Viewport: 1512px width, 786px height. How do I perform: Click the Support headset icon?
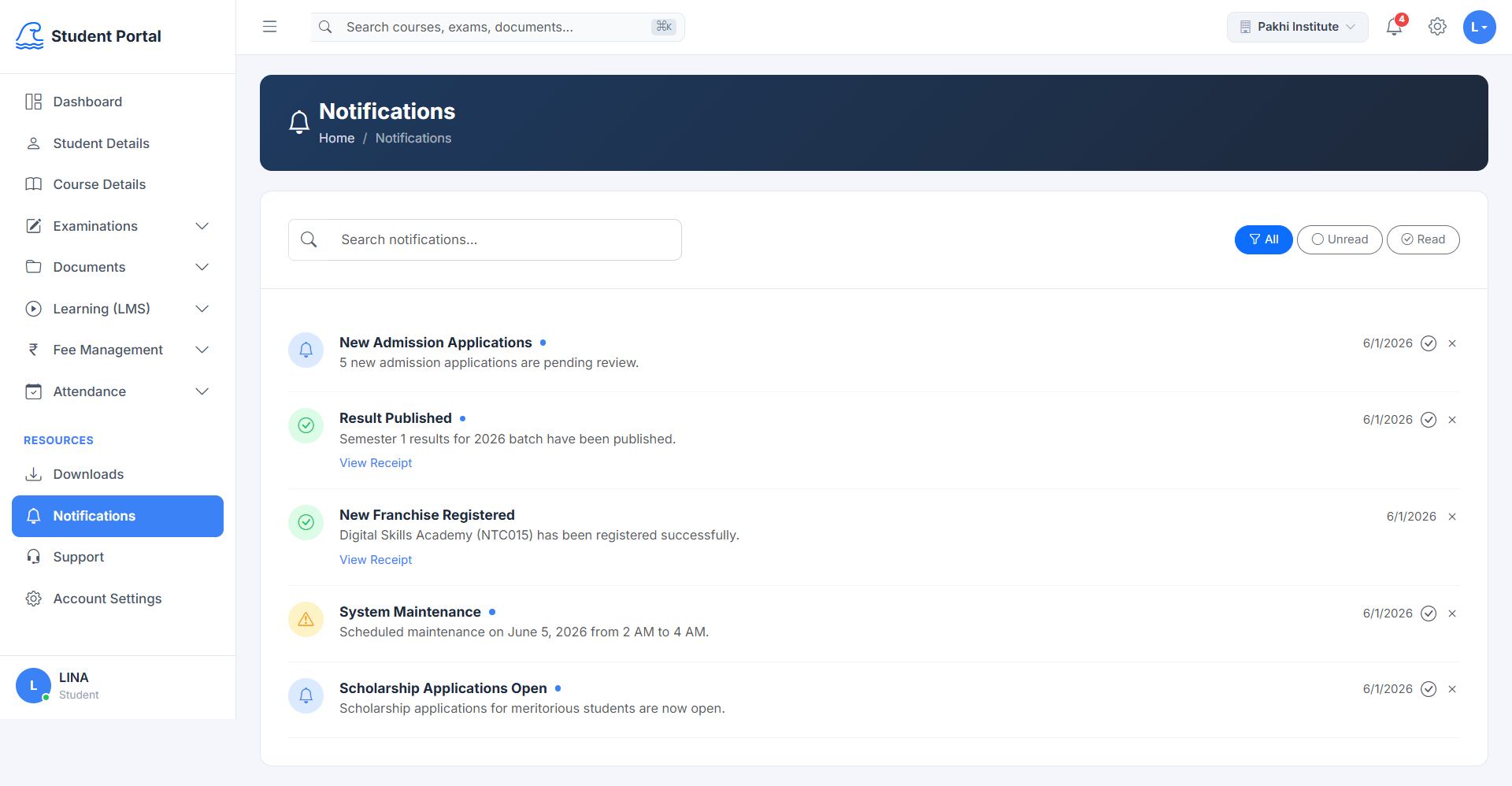pos(33,557)
